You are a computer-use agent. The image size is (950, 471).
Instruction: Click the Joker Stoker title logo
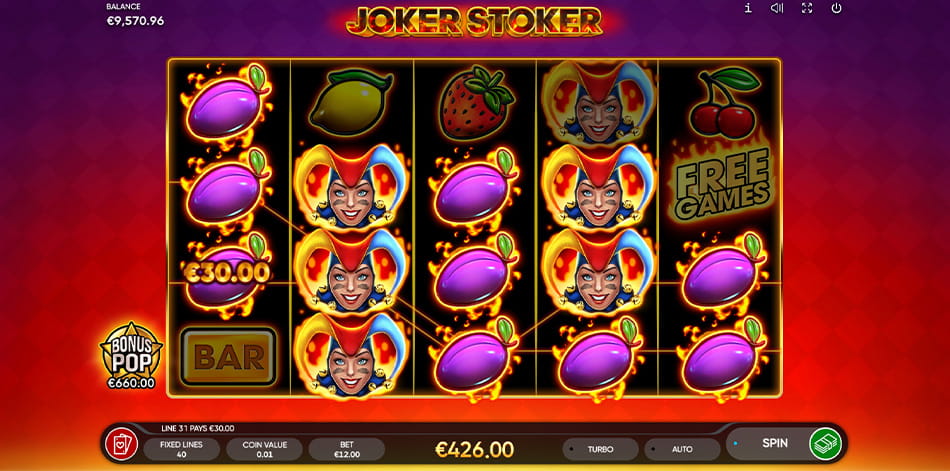click(x=474, y=21)
